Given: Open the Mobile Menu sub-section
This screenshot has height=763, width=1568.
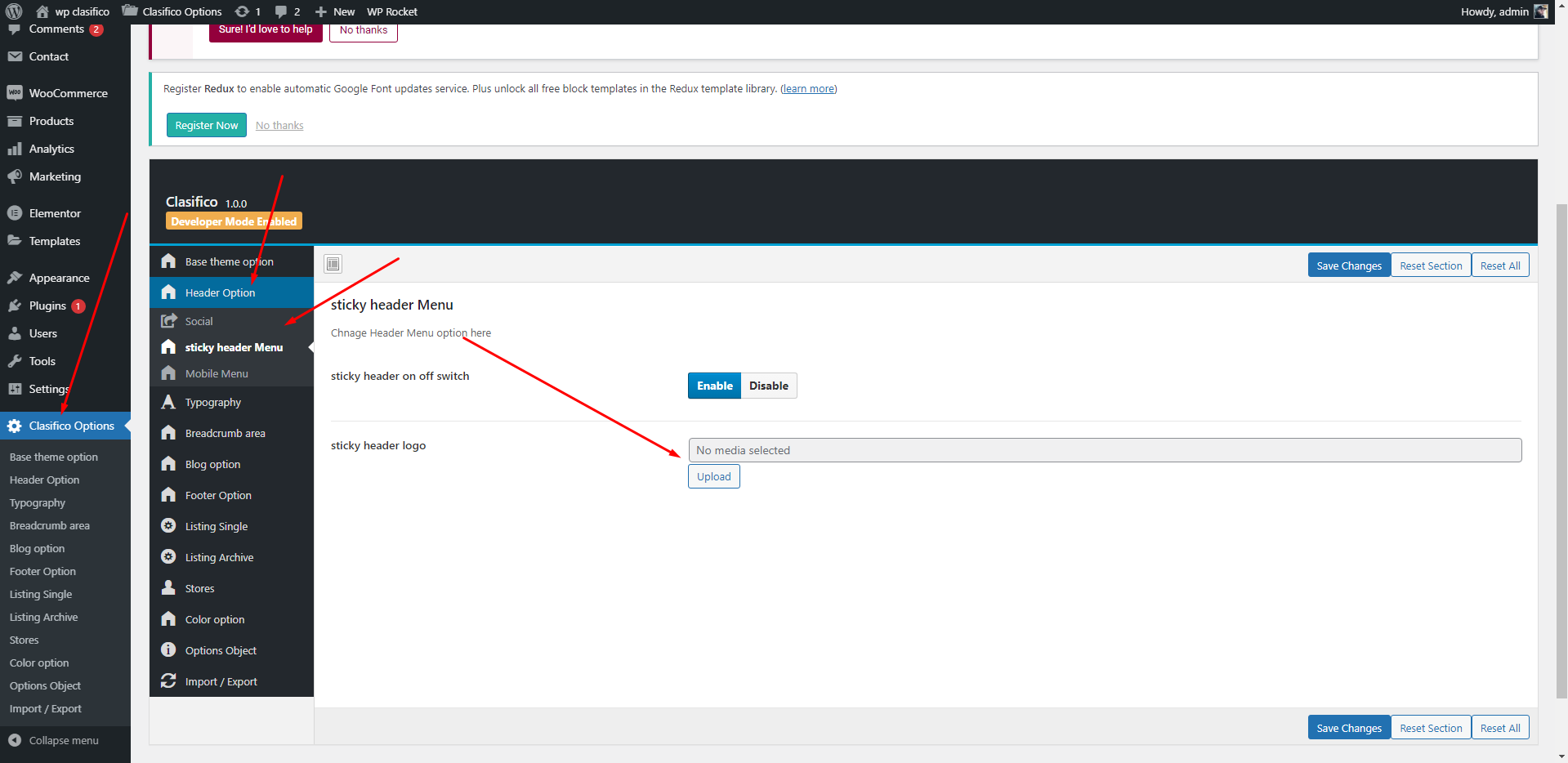Looking at the screenshot, I should (x=217, y=373).
